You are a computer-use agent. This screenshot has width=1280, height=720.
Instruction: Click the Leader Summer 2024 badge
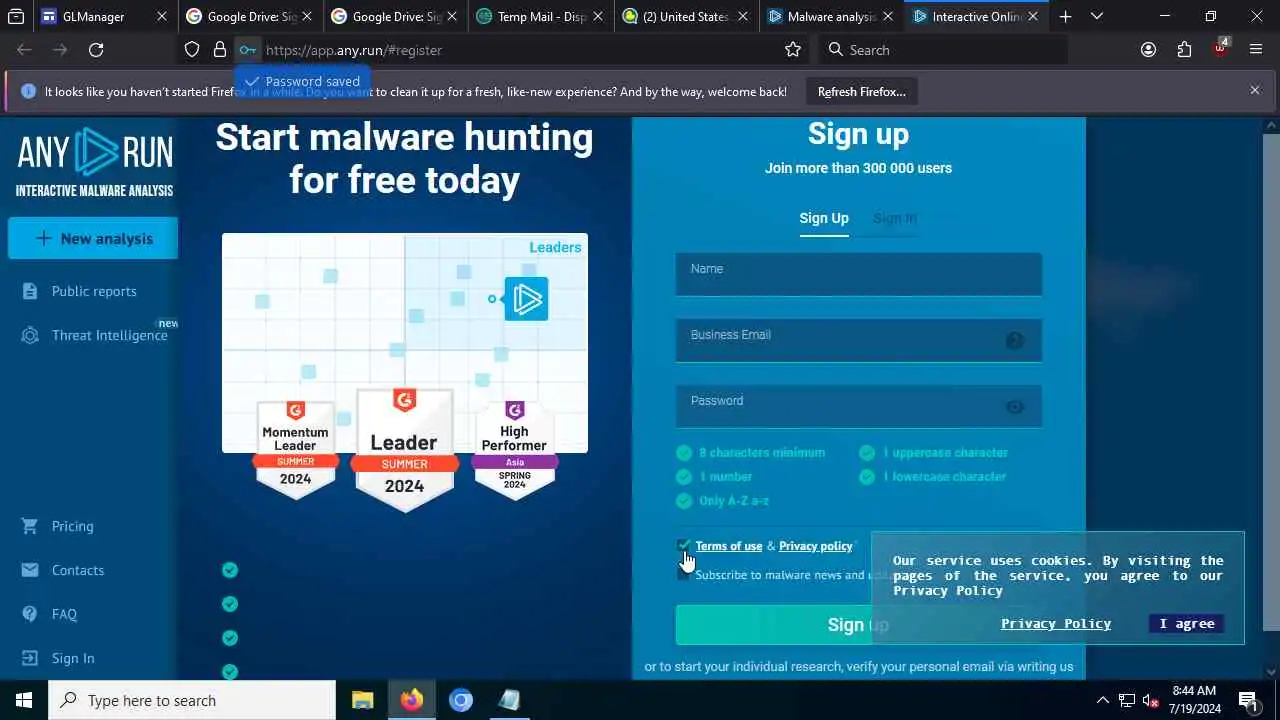(x=404, y=450)
